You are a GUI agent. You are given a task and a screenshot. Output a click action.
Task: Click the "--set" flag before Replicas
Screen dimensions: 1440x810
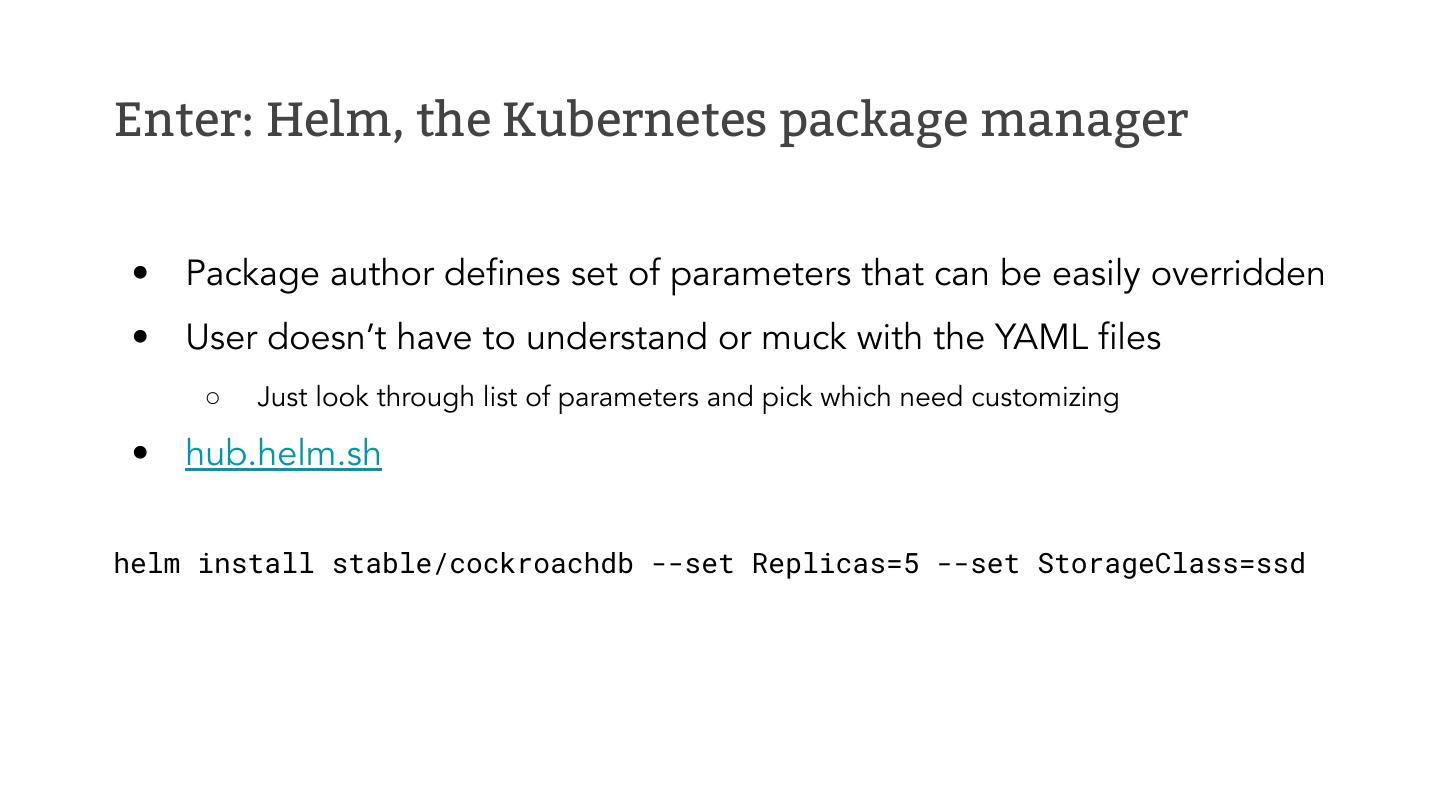pyautogui.click(x=692, y=564)
